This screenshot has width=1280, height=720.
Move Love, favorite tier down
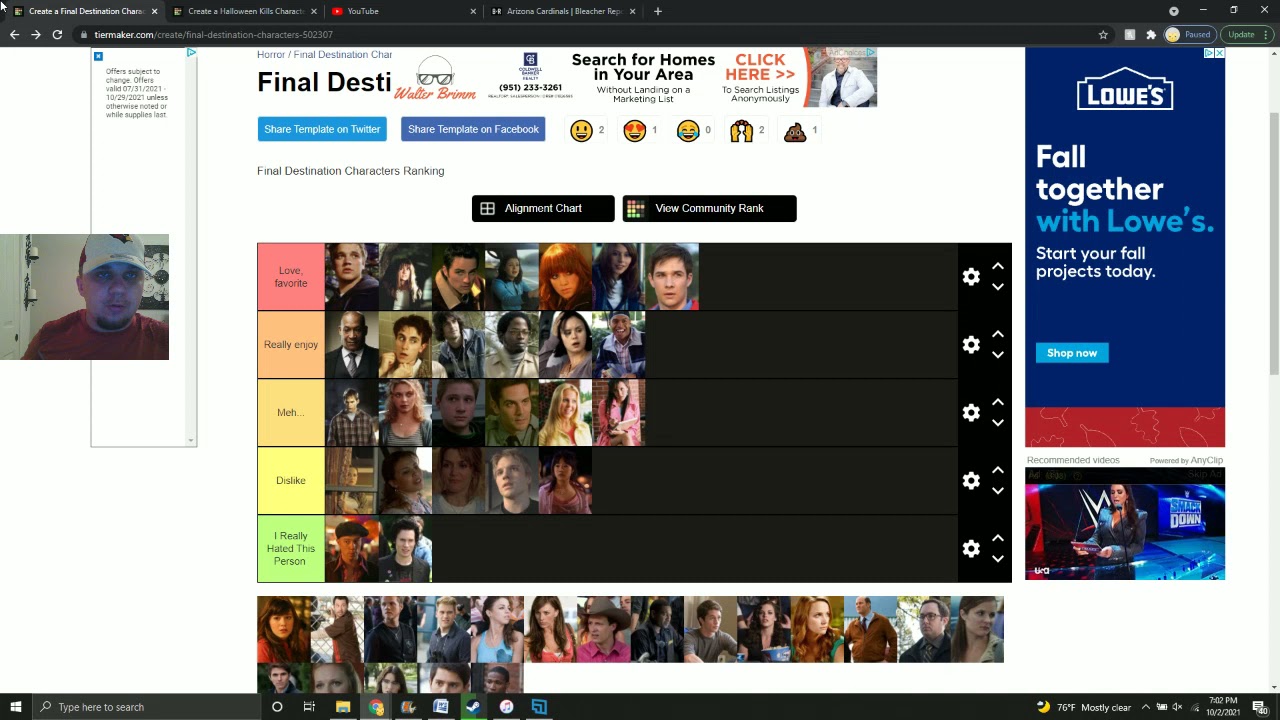tap(997, 287)
